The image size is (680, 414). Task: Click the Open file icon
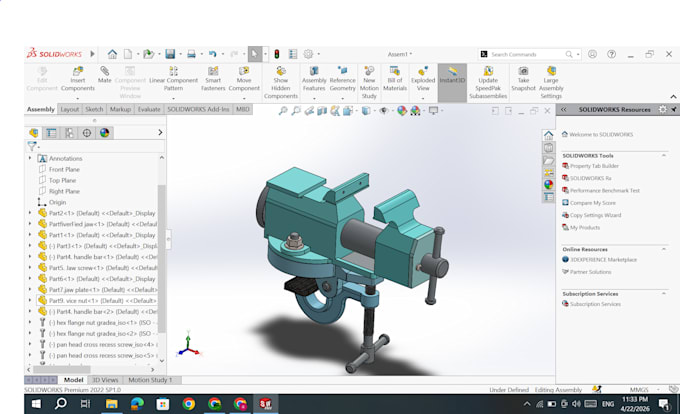(x=148, y=54)
